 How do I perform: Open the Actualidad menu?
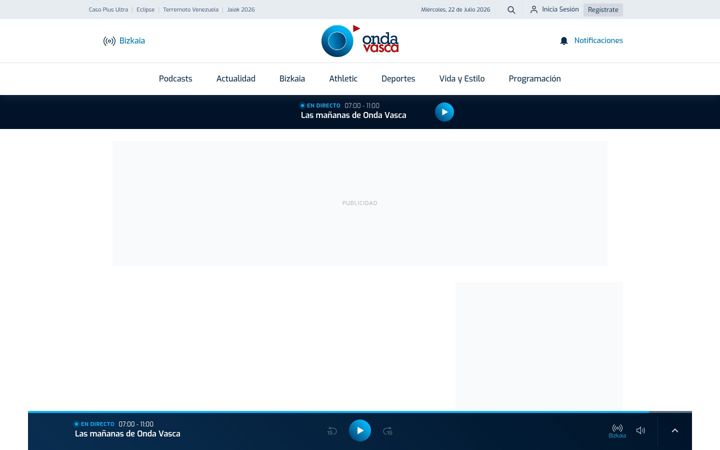(236, 79)
